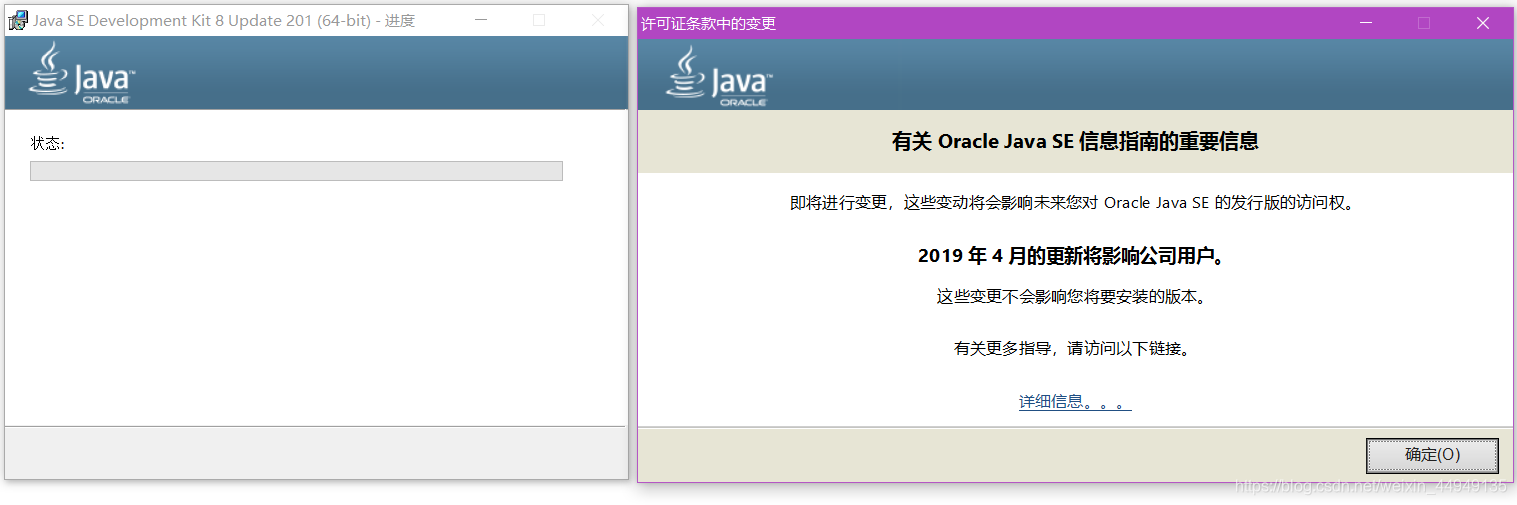
Task: Minimize the 许可证条款中的变更 dialog
Action: [1367, 23]
